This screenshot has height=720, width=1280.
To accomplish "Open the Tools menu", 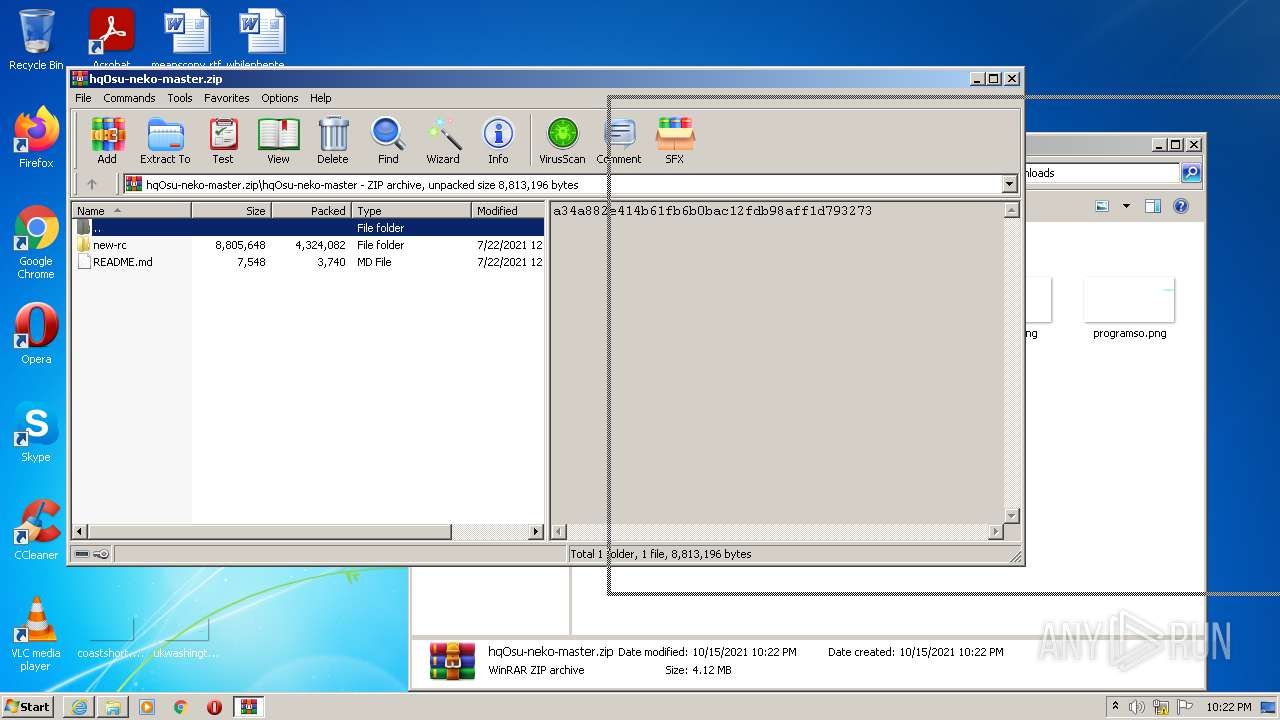I will 180,98.
